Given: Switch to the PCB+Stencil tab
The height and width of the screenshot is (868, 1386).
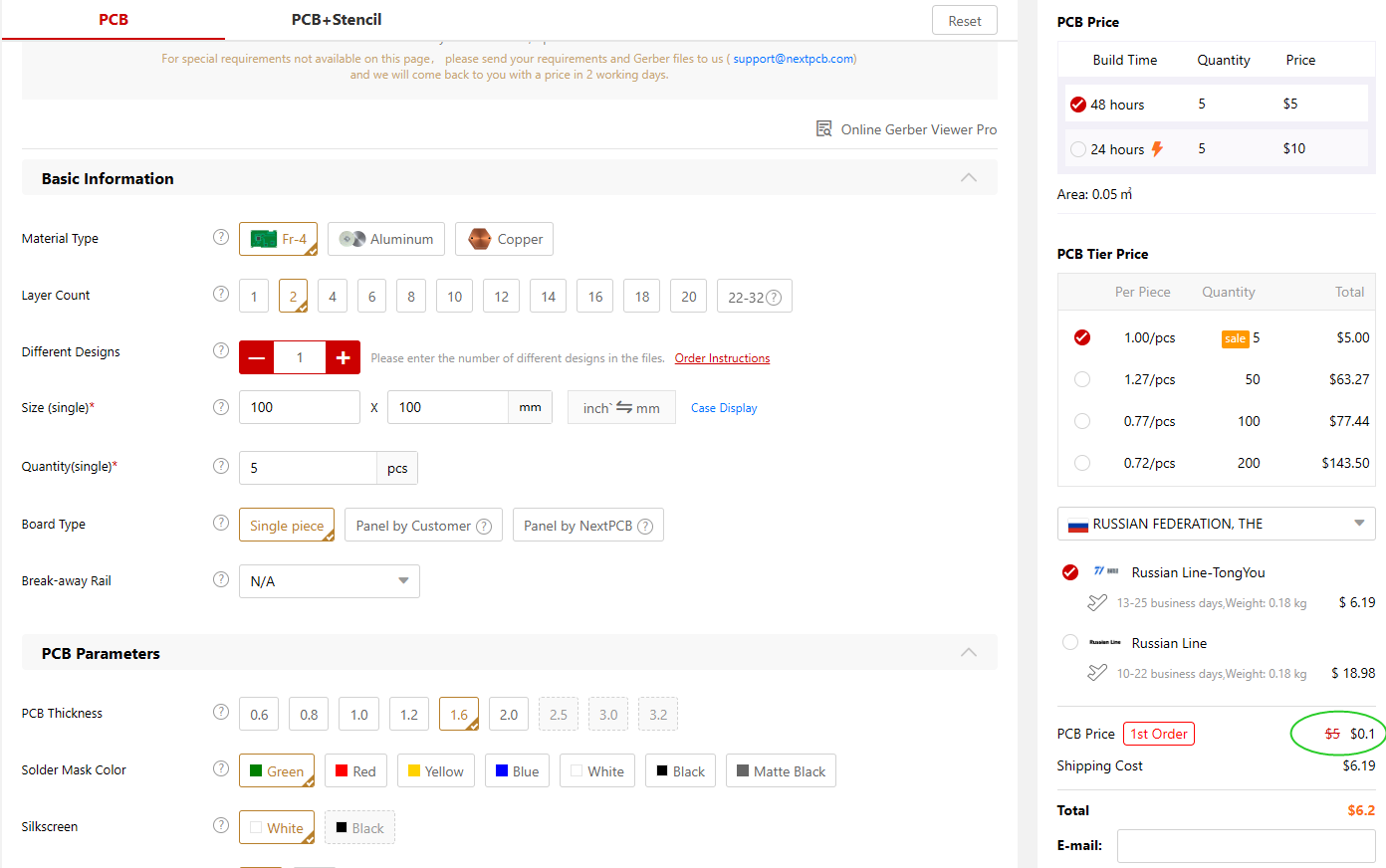Looking at the screenshot, I should pyautogui.click(x=337, y=20).
